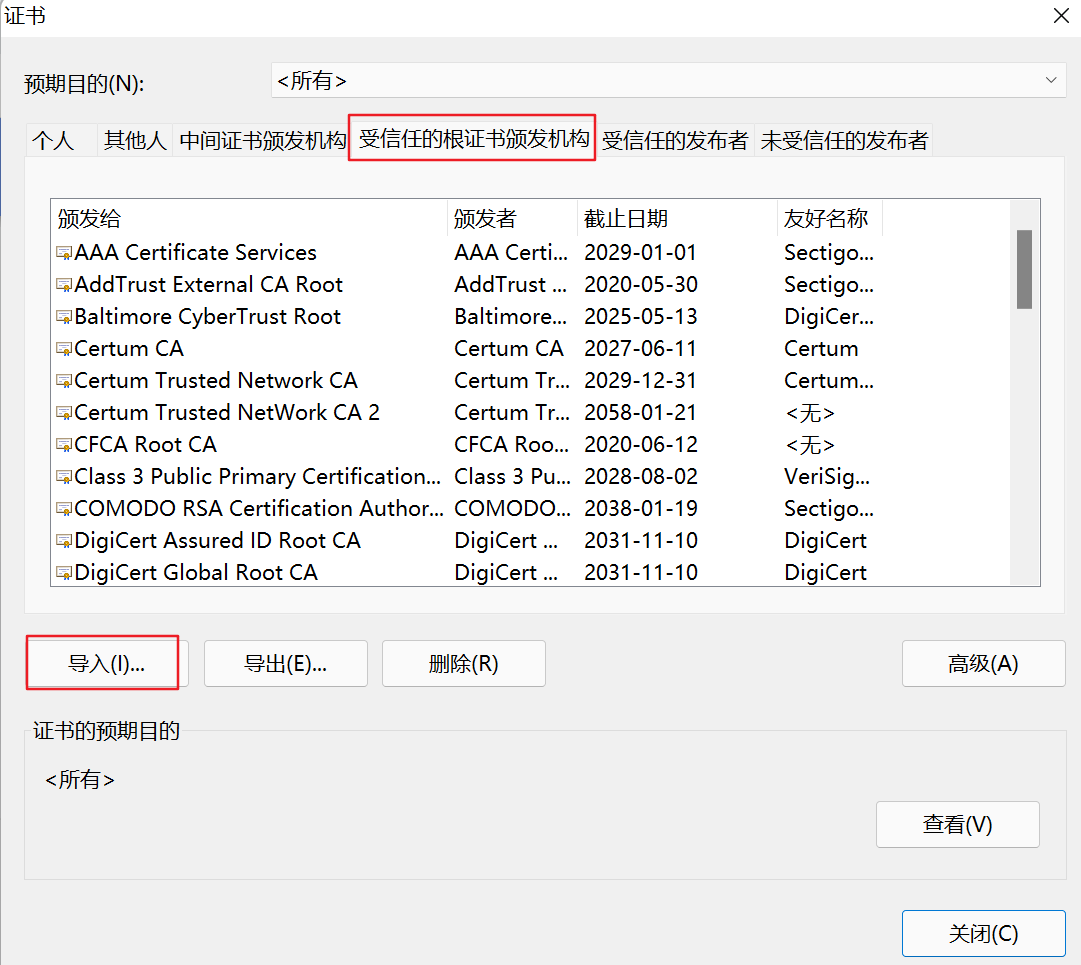
Task: Select the DigiCert Assured ID Root CA name
Action: (217, 540)
